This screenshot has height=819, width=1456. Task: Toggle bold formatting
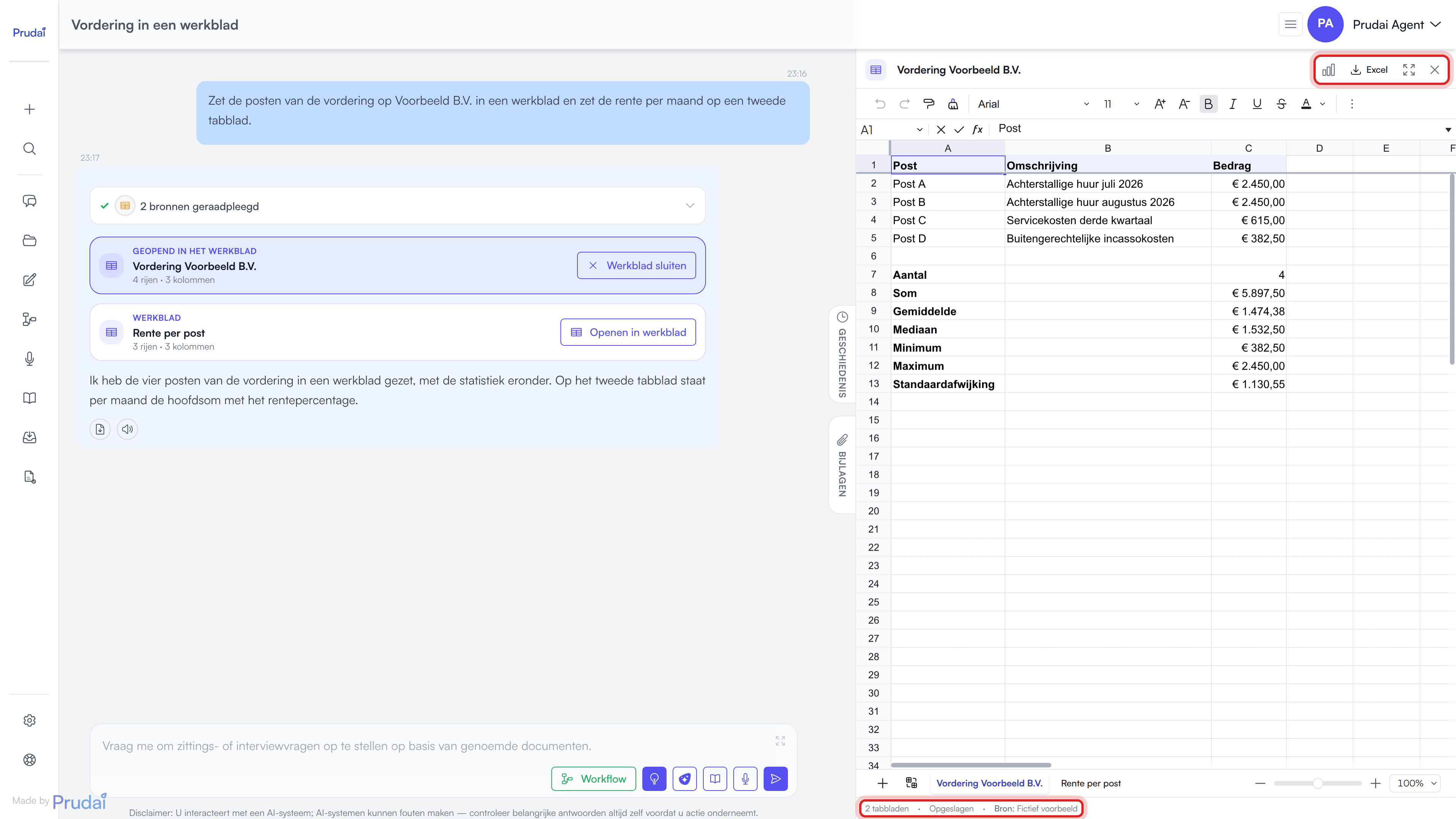click(1208, 104)
